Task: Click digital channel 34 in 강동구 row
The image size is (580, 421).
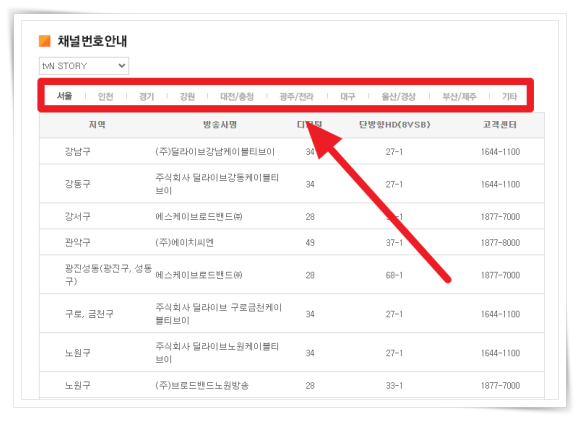Action: (310, 184)
